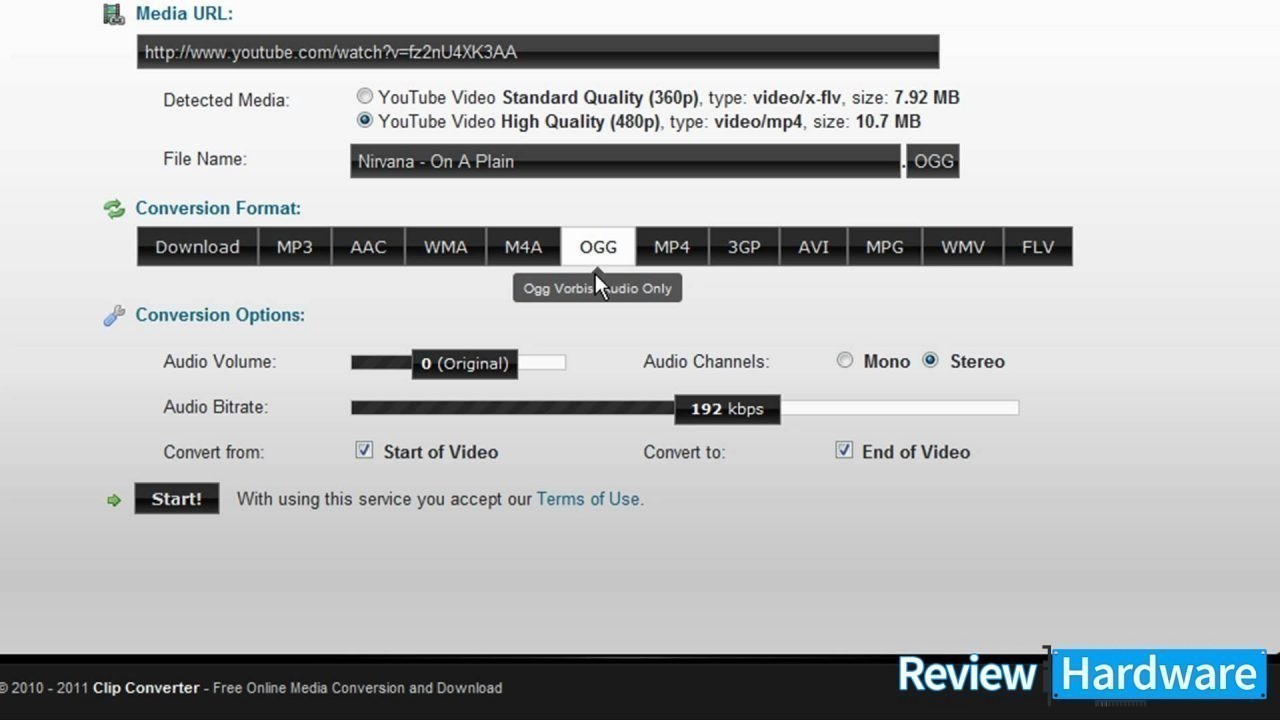1280x720 pixels.
Task: Select the MP4 format tab
Action: click(x=672, y=247)
